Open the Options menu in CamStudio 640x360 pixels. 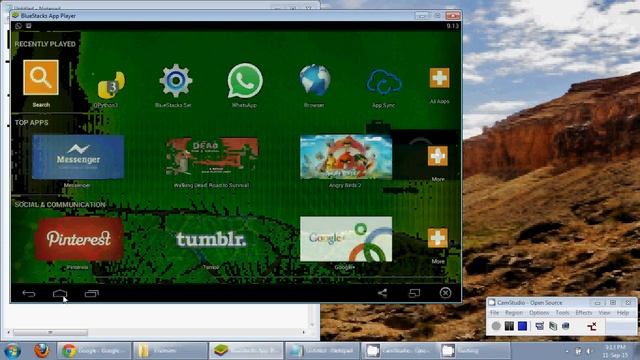coord(539,313)
